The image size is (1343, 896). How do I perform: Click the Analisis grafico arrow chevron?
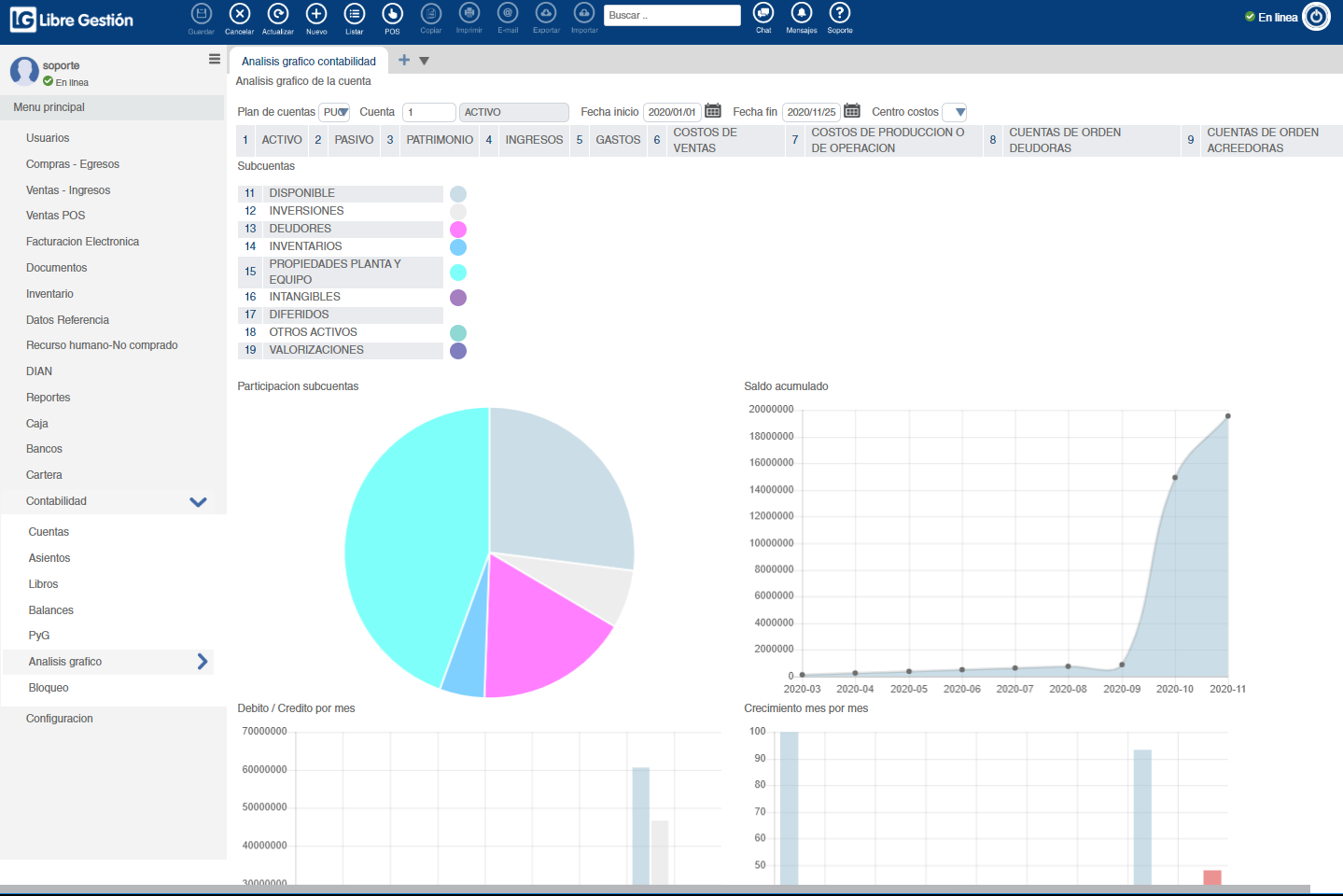click(203, 662)
